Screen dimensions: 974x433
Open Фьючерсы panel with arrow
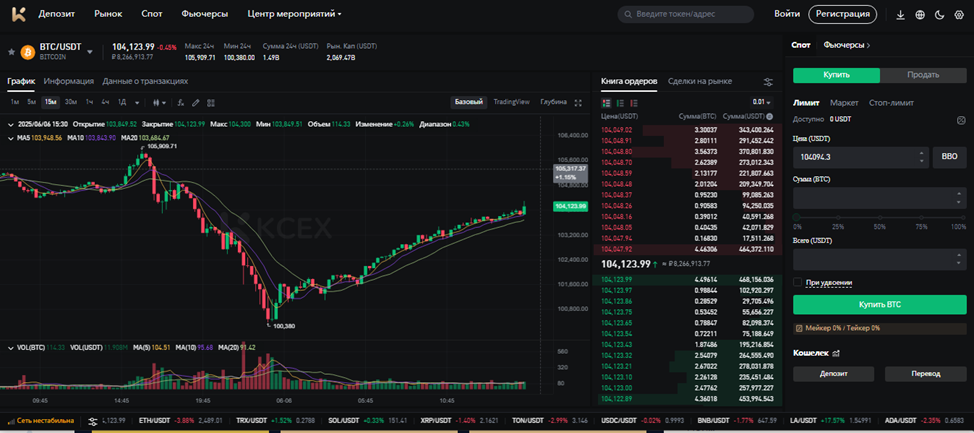(x=847, y=45)
